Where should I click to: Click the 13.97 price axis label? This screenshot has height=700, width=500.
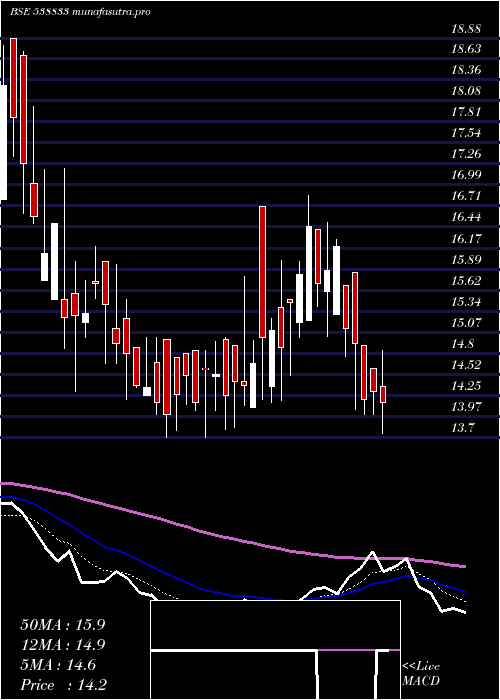coord(466,407)
